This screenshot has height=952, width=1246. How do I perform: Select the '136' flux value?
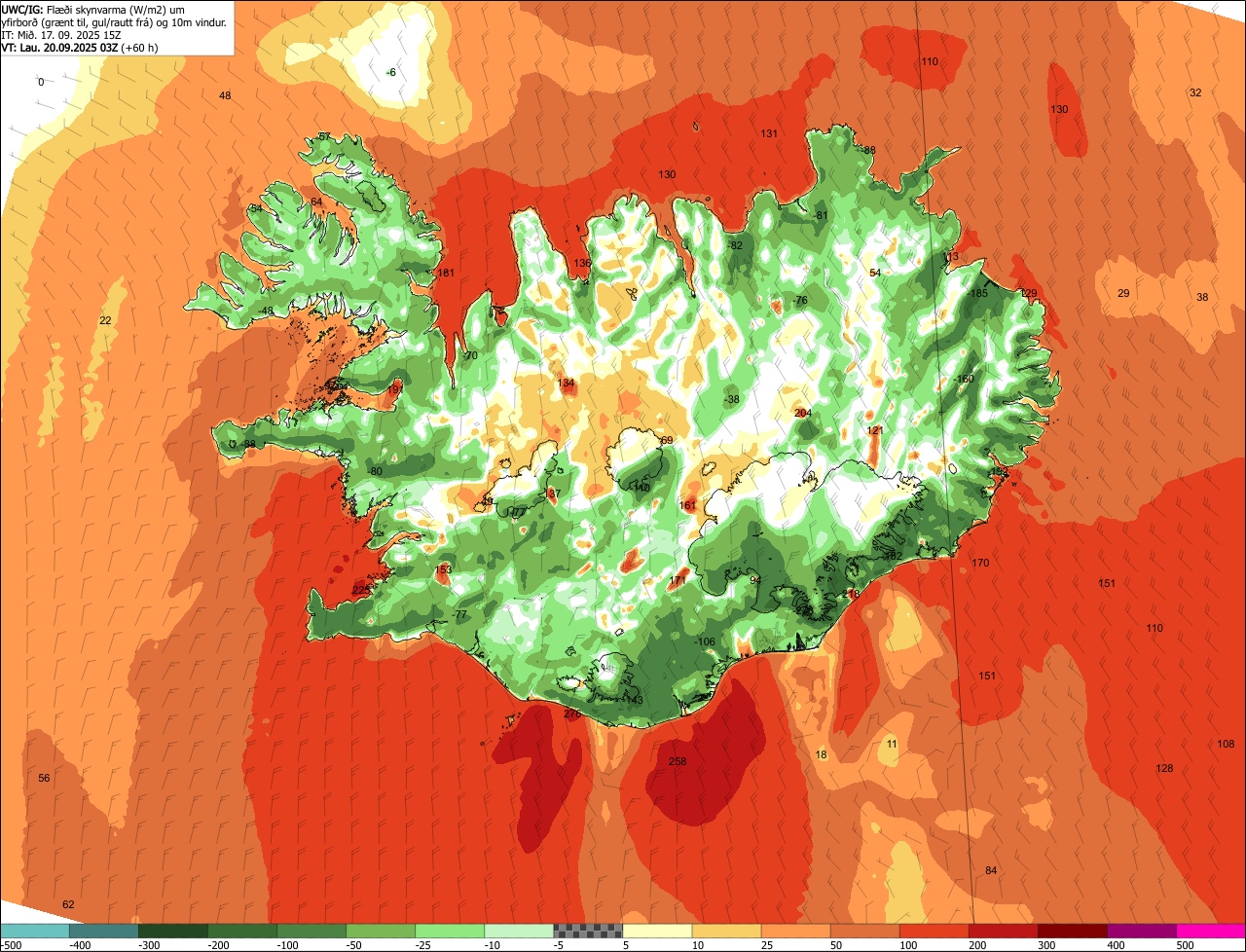point(582,263)
